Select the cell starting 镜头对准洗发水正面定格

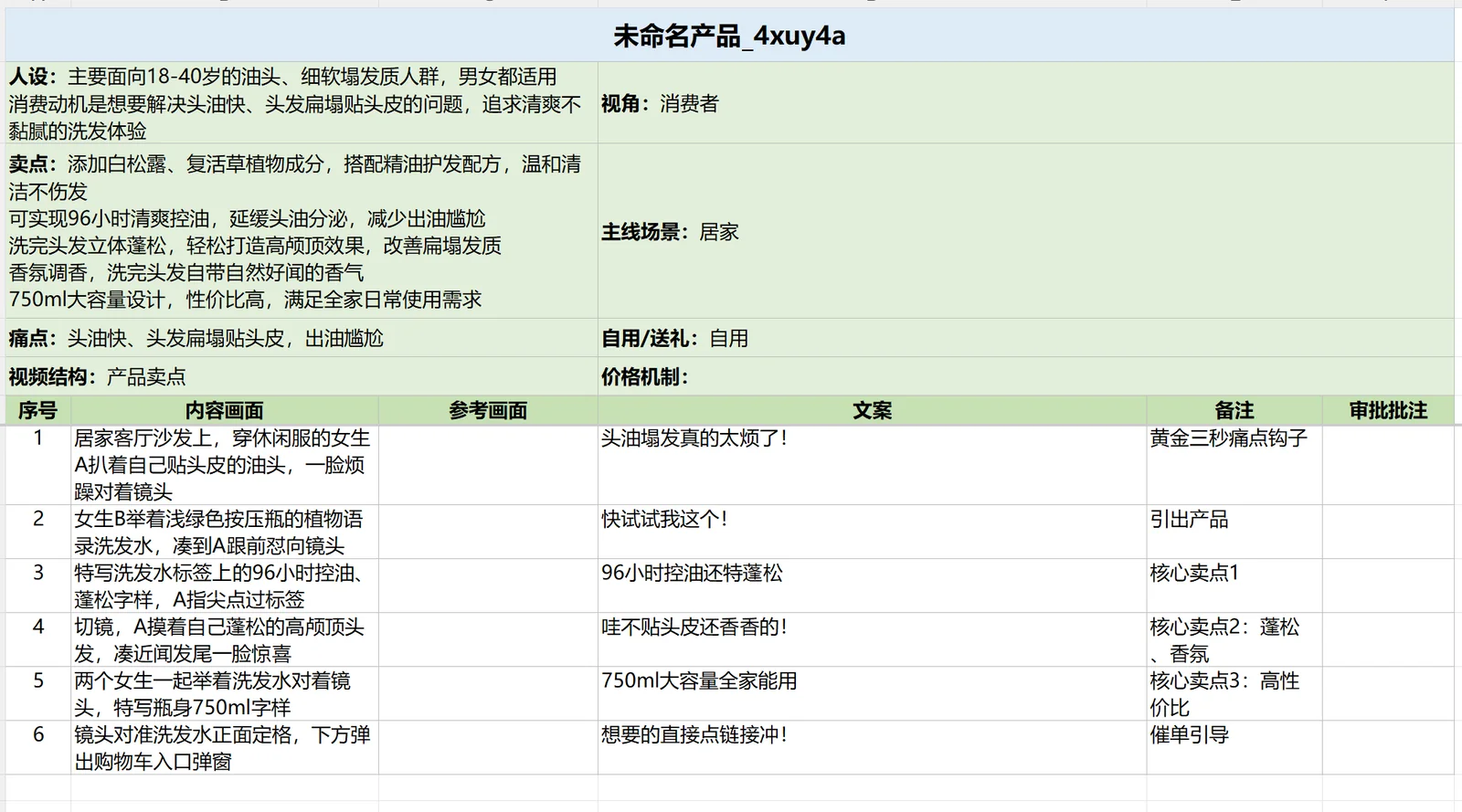(x=225, y=747)
